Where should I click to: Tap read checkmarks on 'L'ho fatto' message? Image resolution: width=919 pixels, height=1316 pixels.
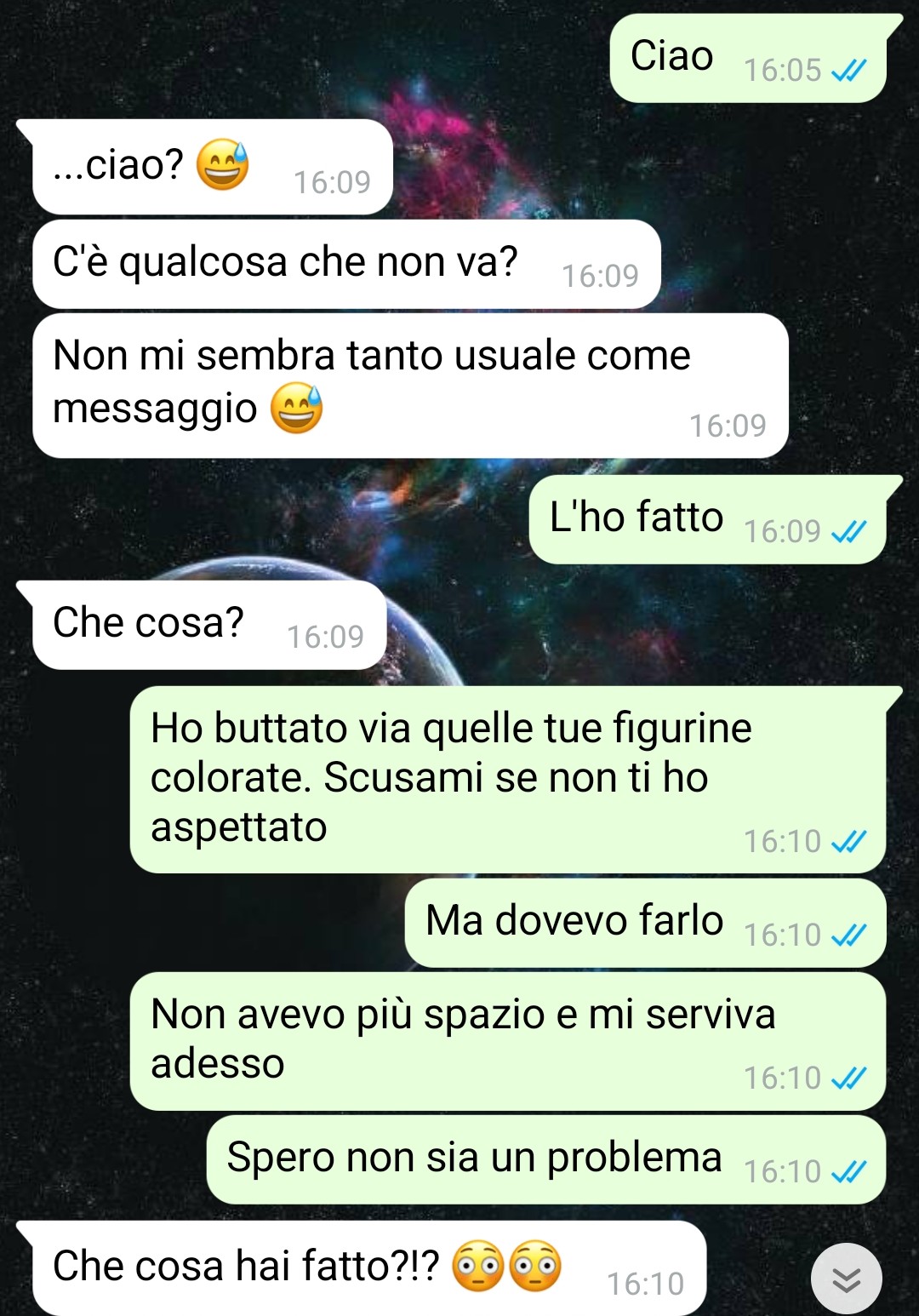[x=848, y=532]
